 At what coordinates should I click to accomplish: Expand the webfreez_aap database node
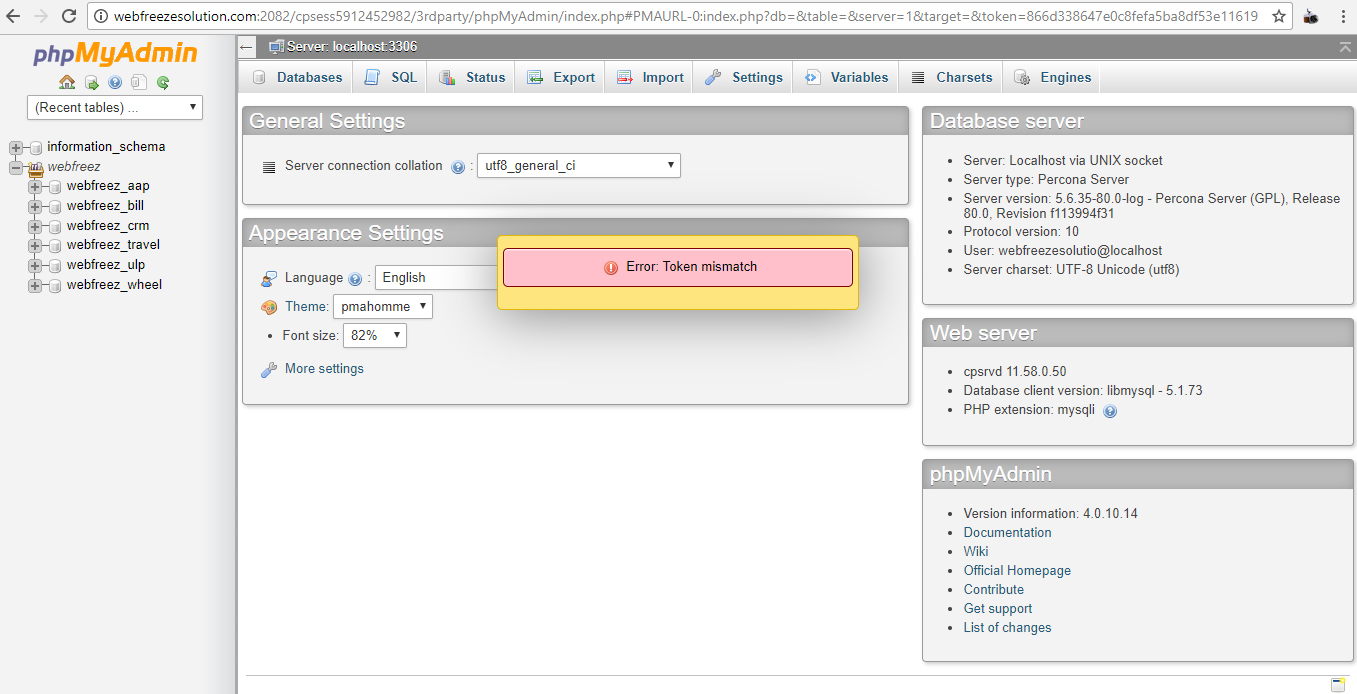click(x=35, y=187)
